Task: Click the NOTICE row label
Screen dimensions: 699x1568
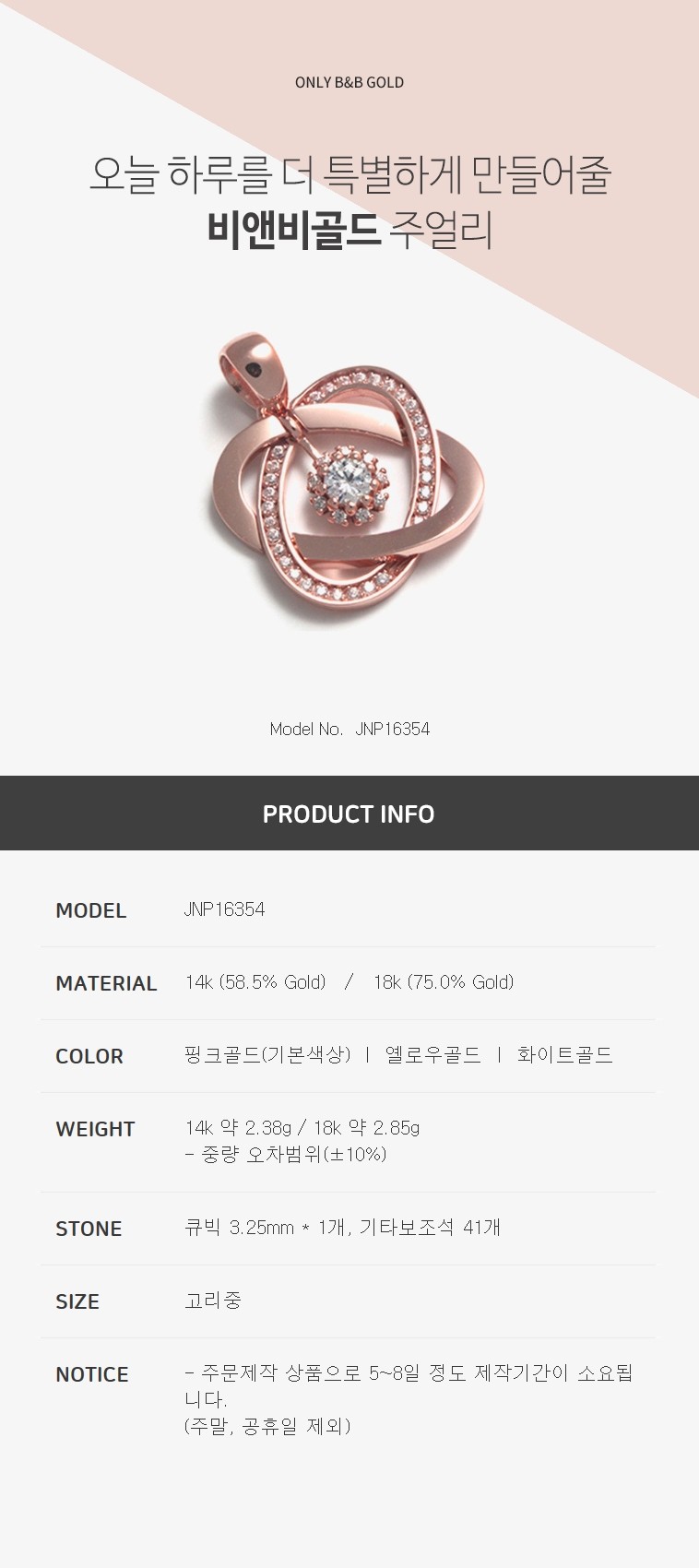Action: click(92, 1374)
